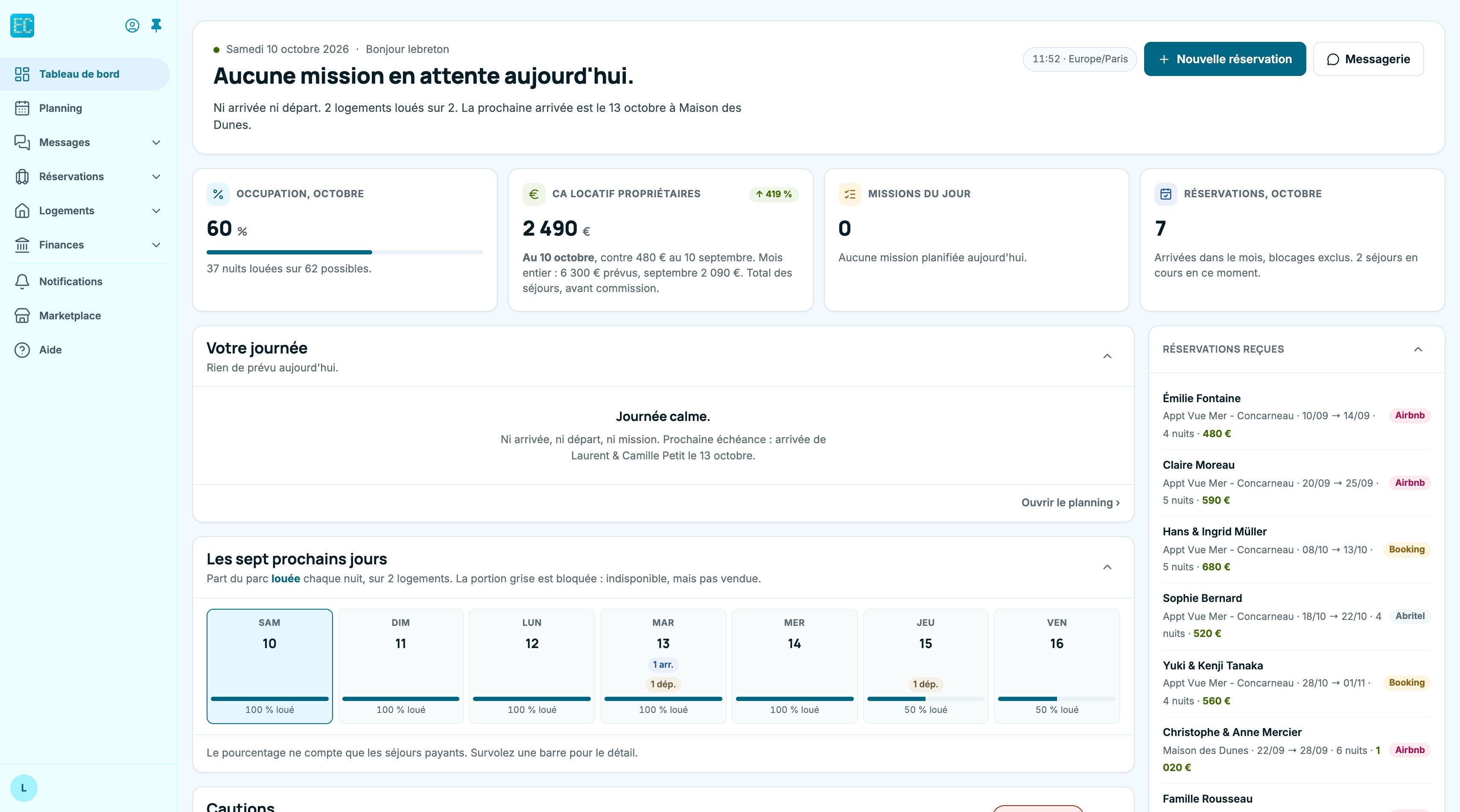Open Notifications in the sidebar
This screenshot has width=1460, height=812.
point(85,282)
